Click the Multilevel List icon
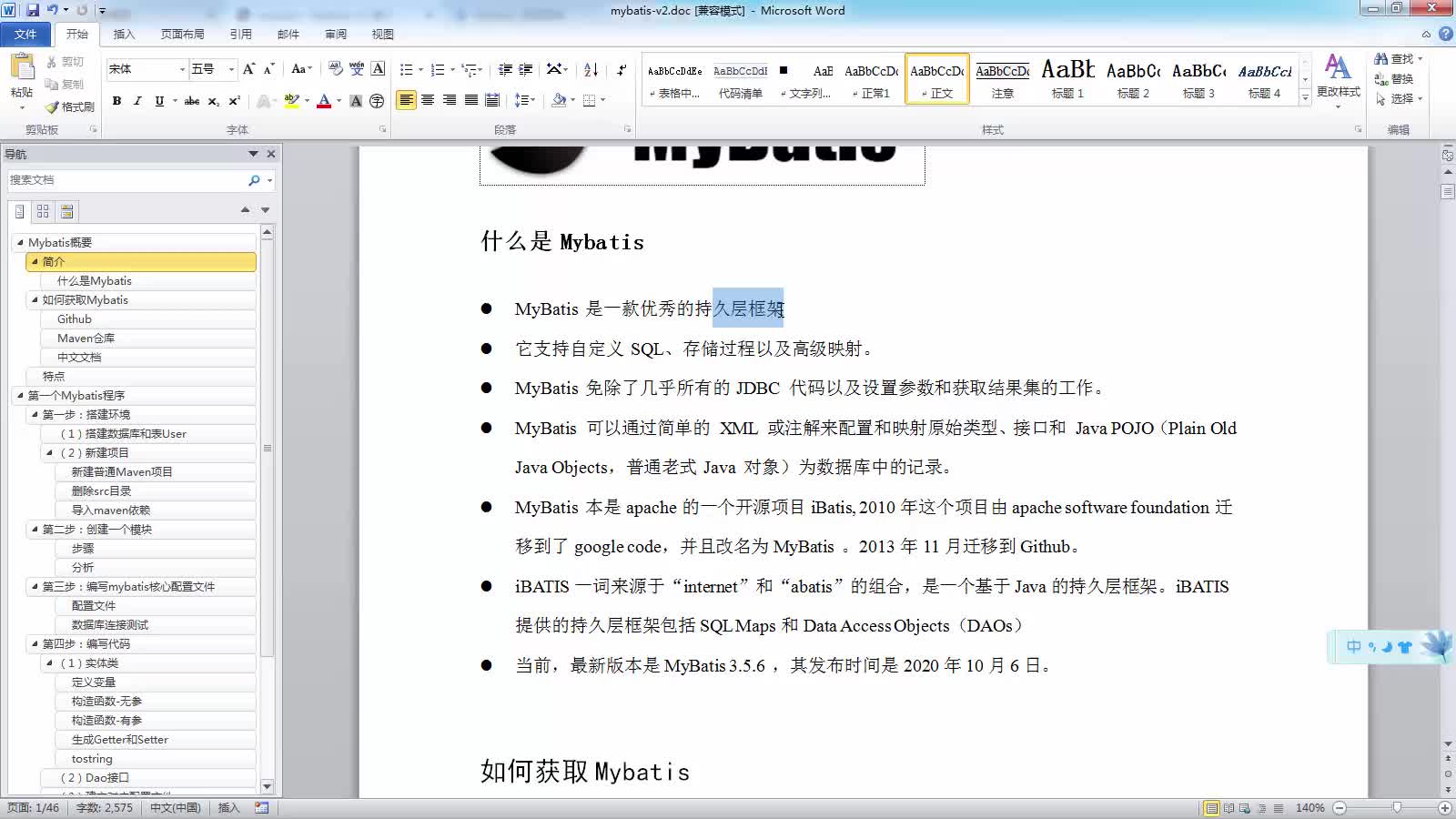Screen dimensions: 1456x819 (x=469, y=69)
